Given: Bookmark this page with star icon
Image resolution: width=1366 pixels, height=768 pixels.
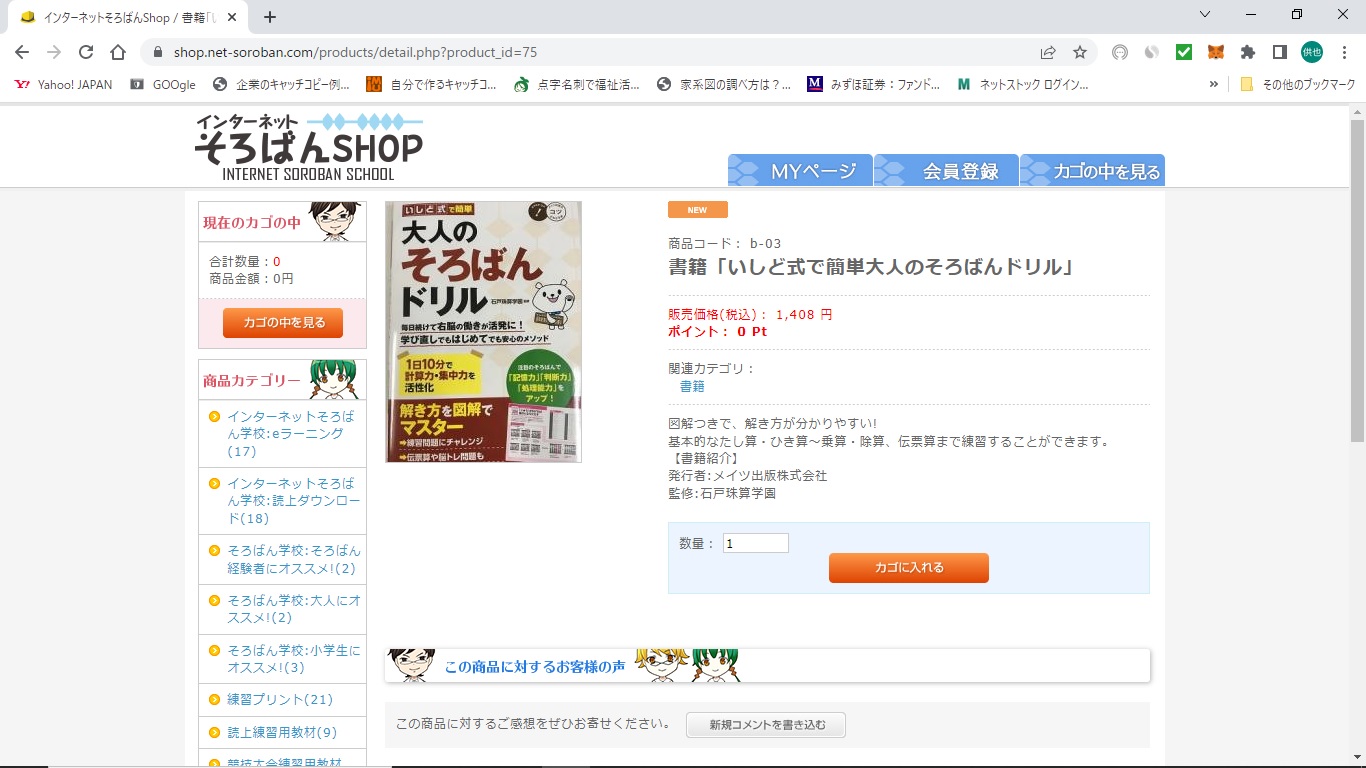Looking at the screenshot, I should click(1080, 52).
